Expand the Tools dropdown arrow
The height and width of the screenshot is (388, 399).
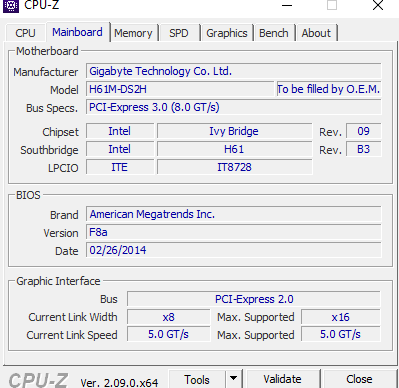[x=234, y=379]
